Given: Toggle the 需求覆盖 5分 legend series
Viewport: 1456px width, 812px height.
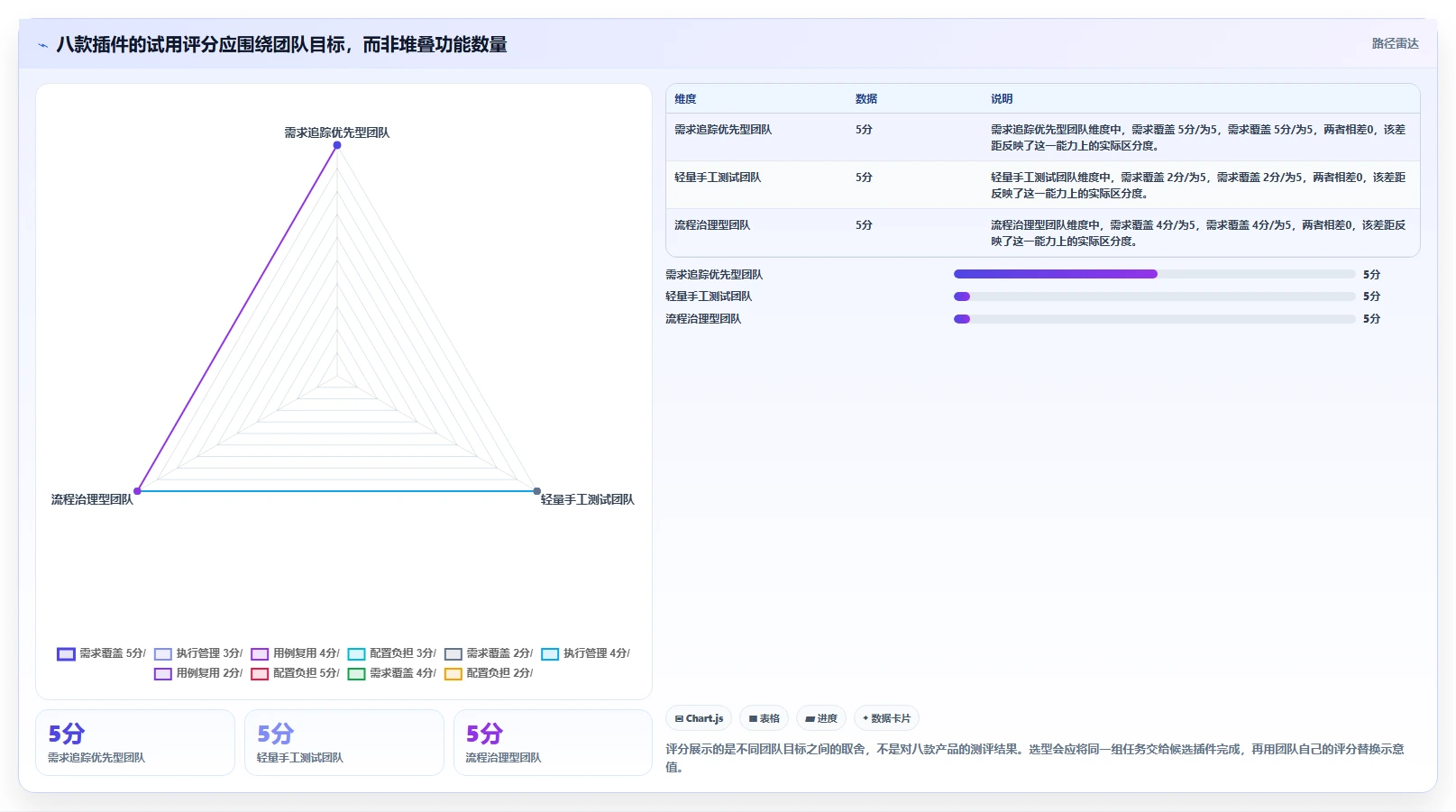Looking at the screenshot, I should tap(101, 653).
